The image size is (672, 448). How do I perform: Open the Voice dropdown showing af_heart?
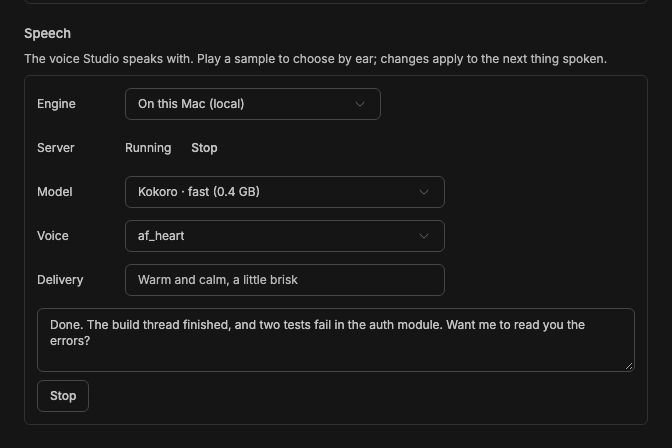[x=285, y=236]
